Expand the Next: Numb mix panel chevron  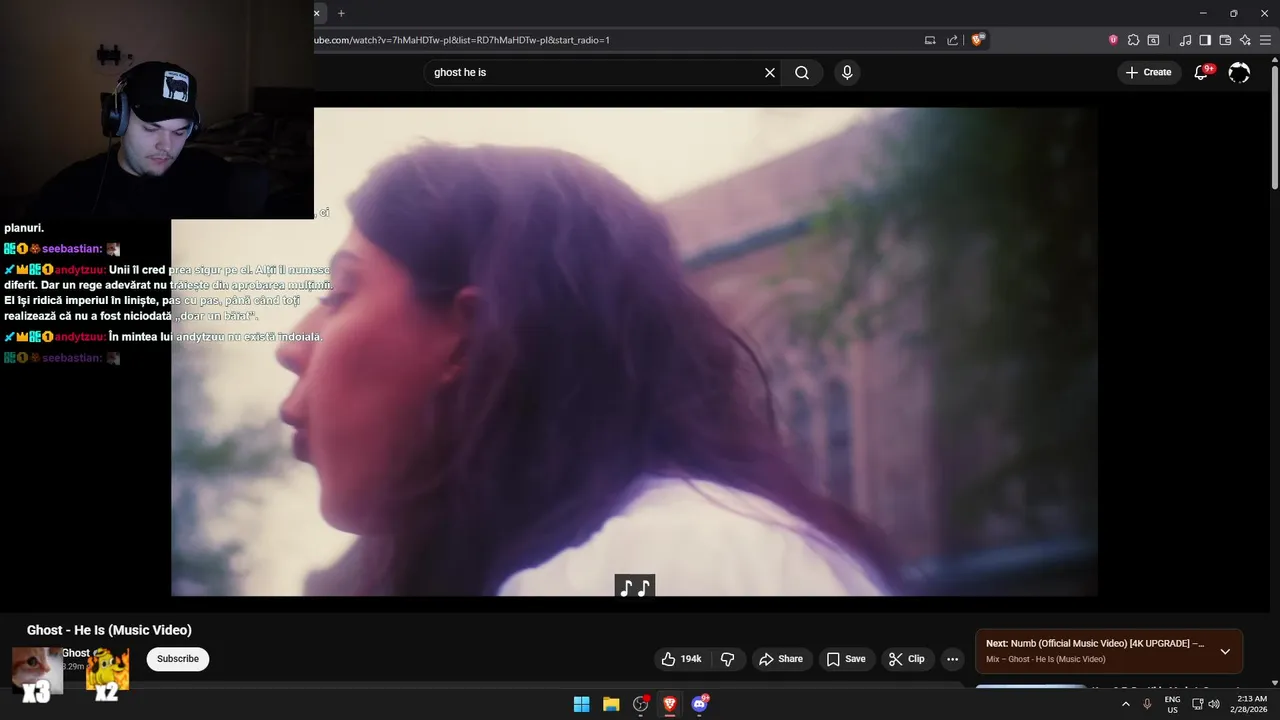1225,652
